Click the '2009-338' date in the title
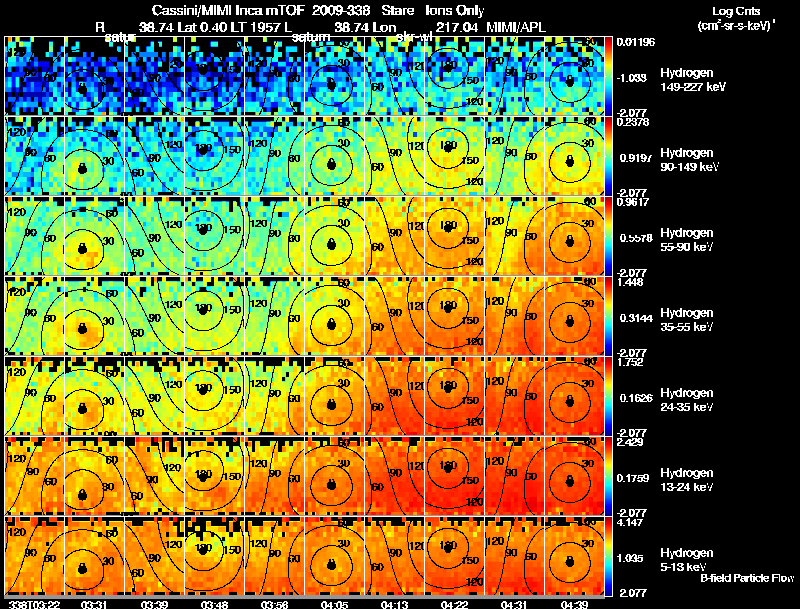The height and width of the screenshot is (609, 800). tap(340, 10)
